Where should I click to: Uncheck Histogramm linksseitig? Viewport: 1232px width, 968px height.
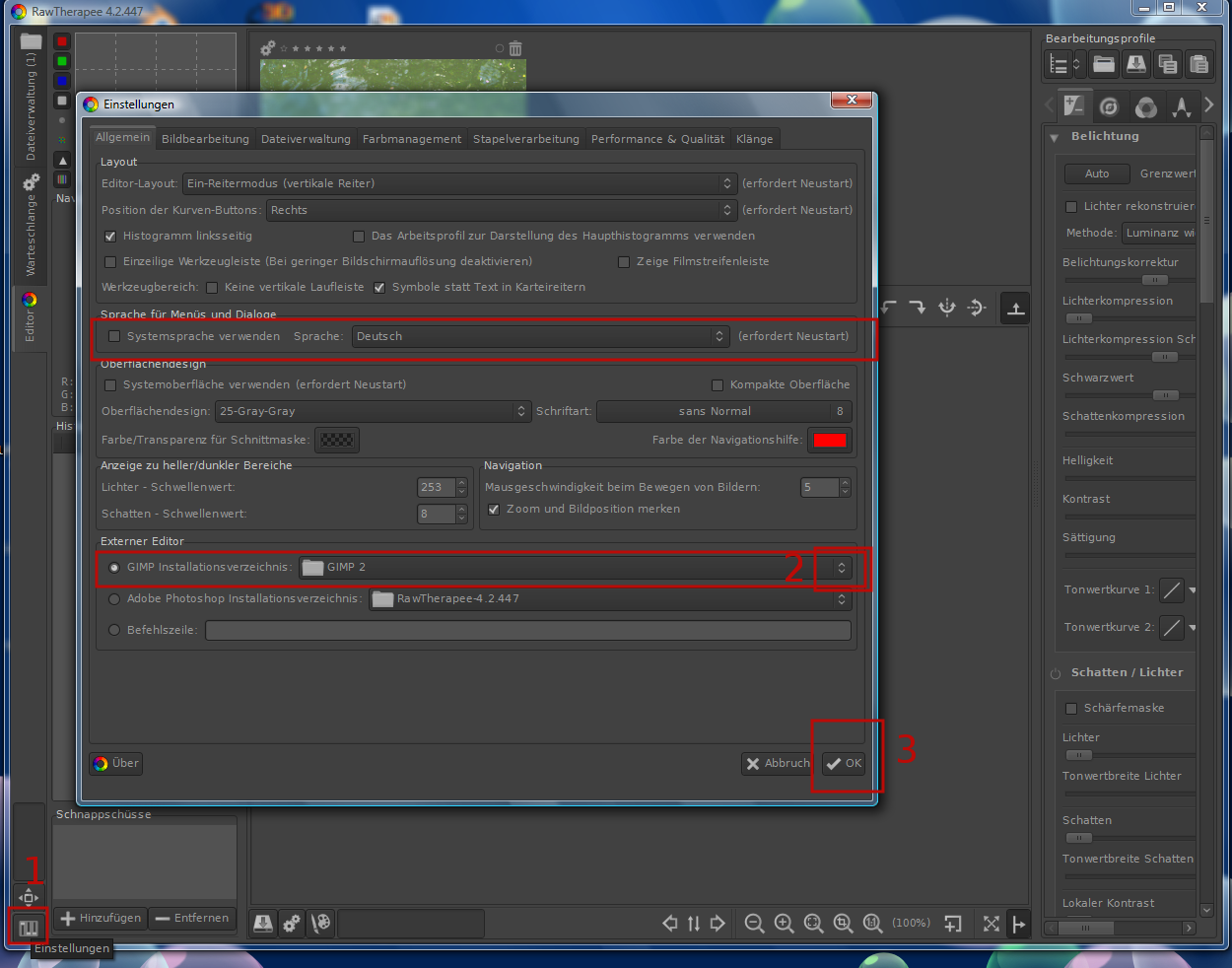tap(110, 237)
